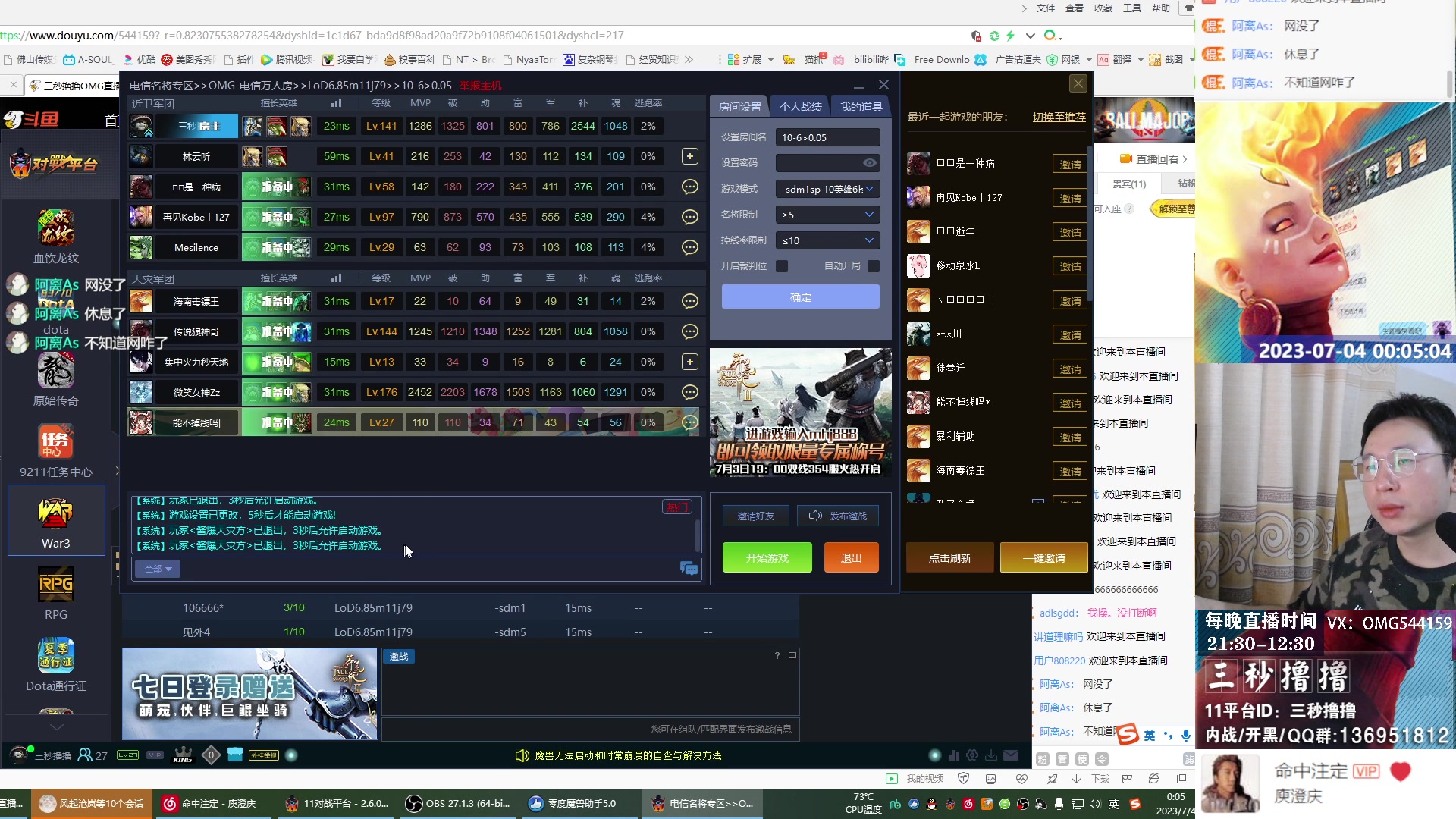
Task: Open chat bubble for □□是一种病 row
Action: [x=689, y=187]
